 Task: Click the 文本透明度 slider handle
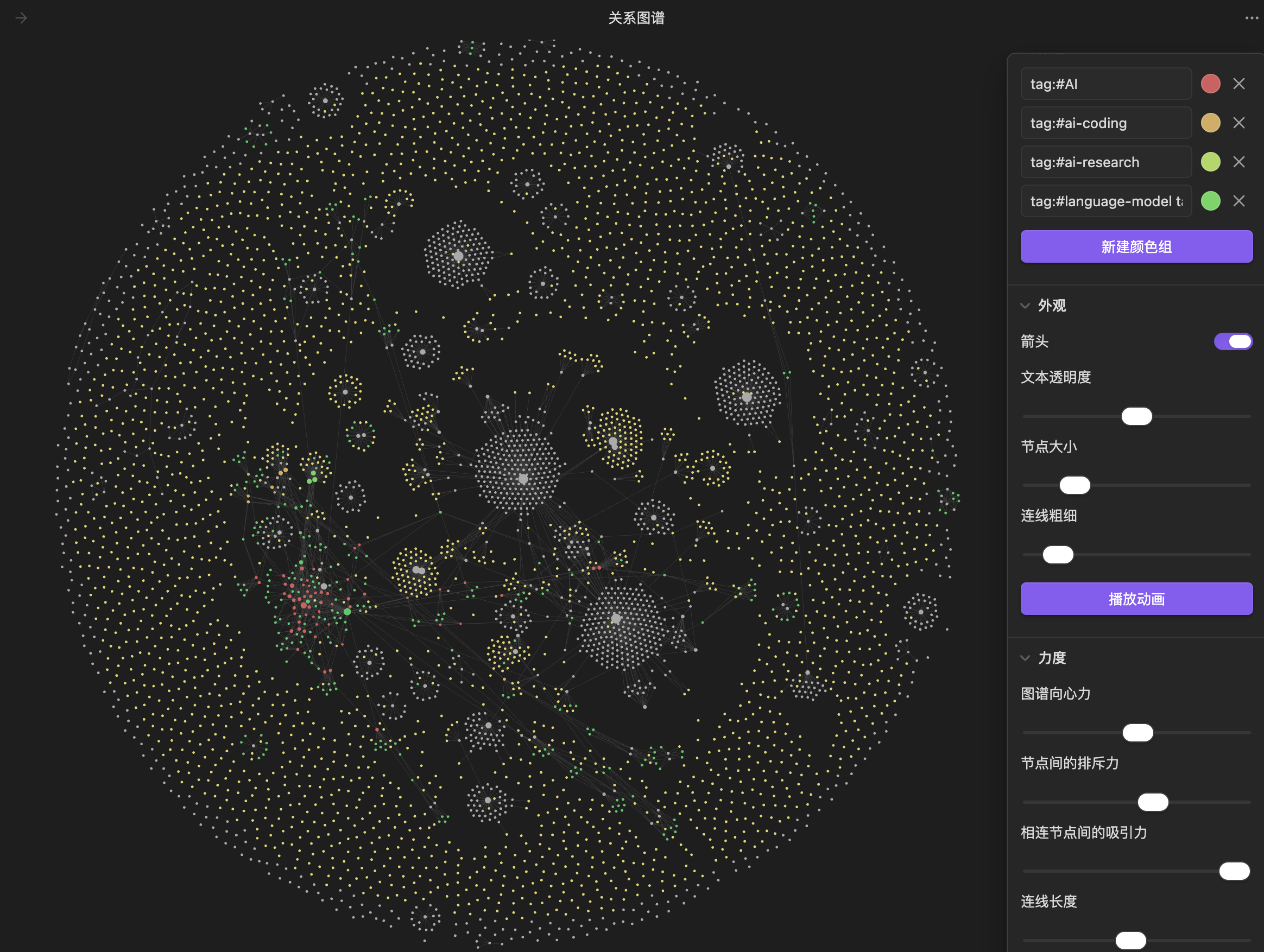click(x=1136, y=416)
